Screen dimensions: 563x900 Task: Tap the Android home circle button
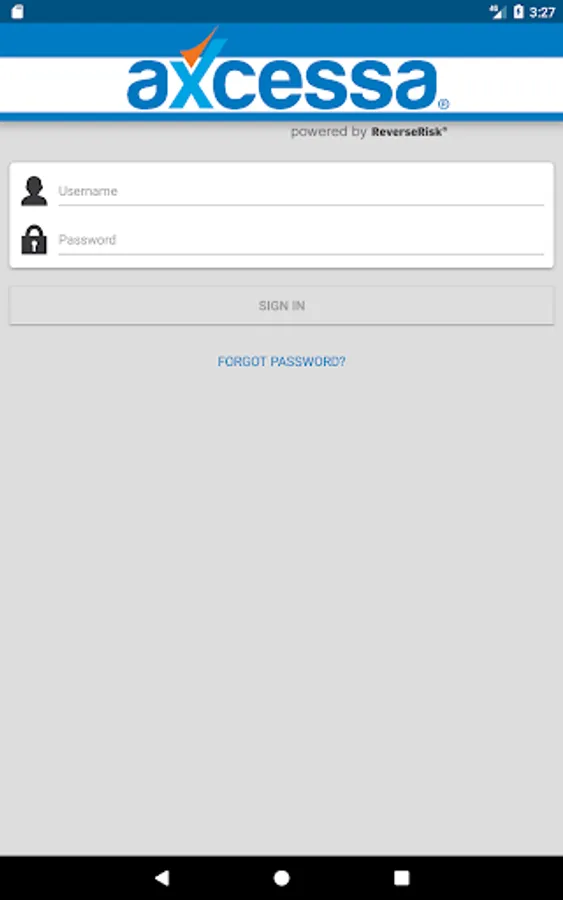281,878
